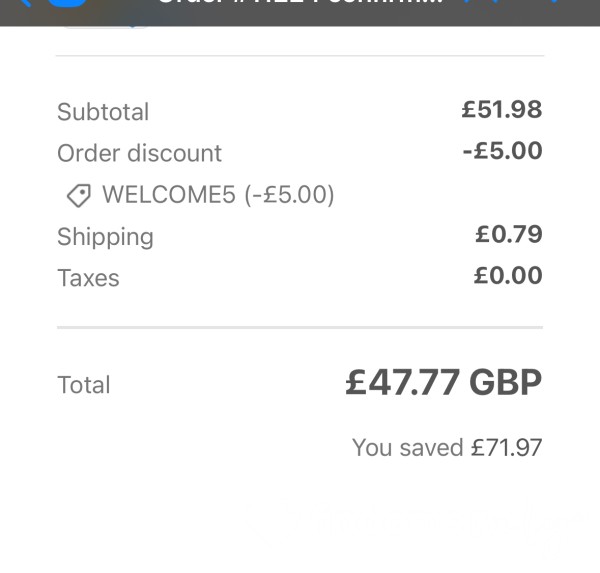600x573 pixels.
Task: Tap the second blue arrow in header
Action: (495, 2)
